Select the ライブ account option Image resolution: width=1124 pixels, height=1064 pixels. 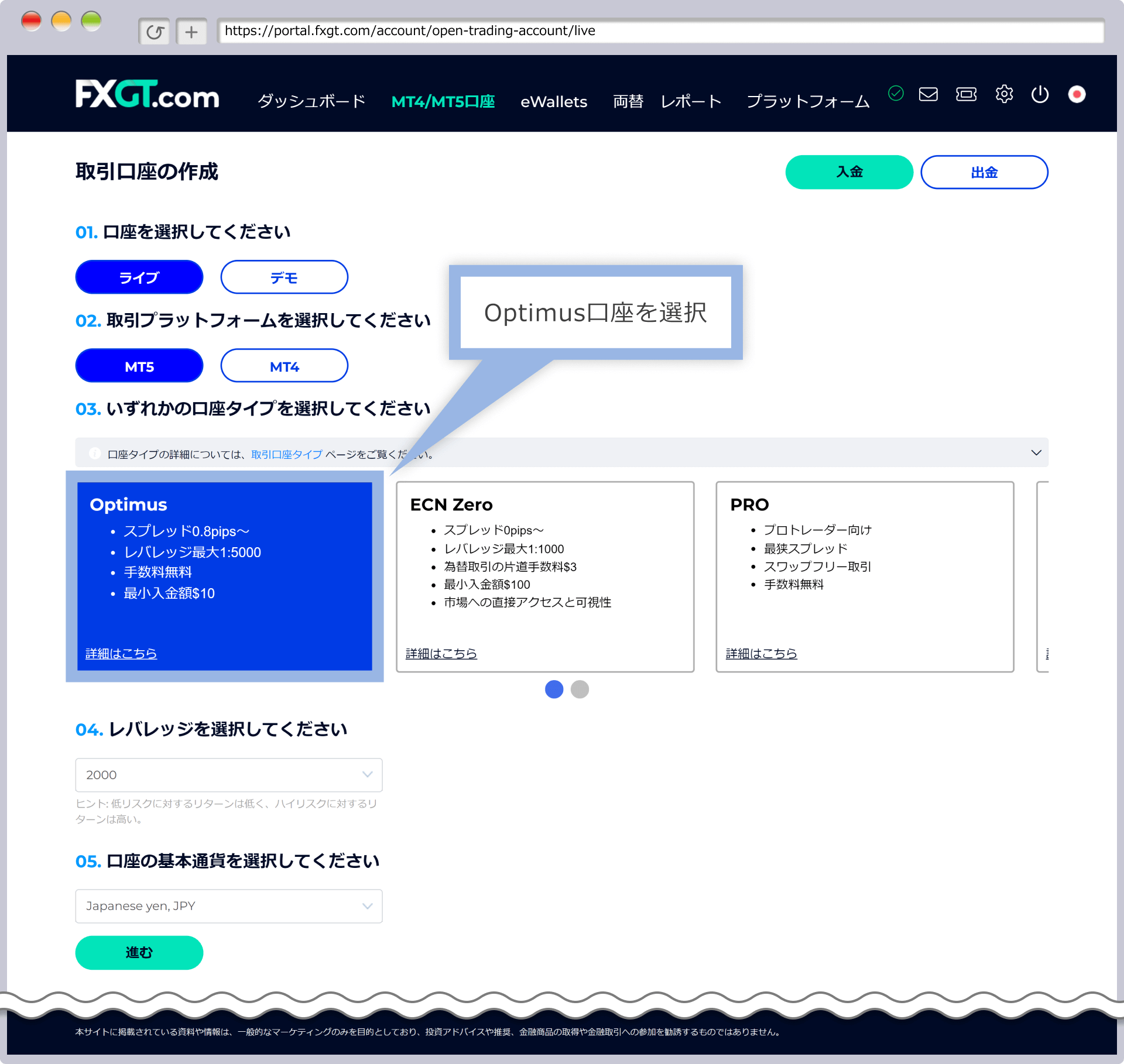coord(139,277)
